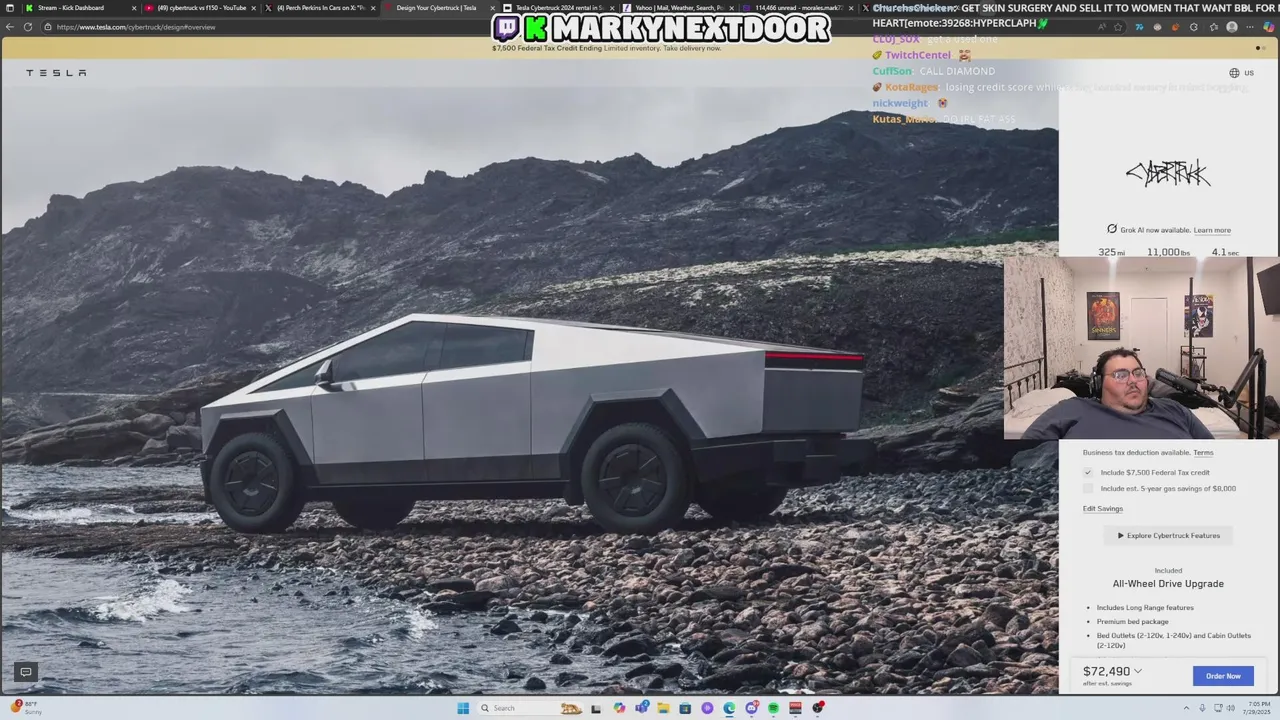Open the Grok AI Learn more link
1280x720 pixels.
(x=1212, y=230)
